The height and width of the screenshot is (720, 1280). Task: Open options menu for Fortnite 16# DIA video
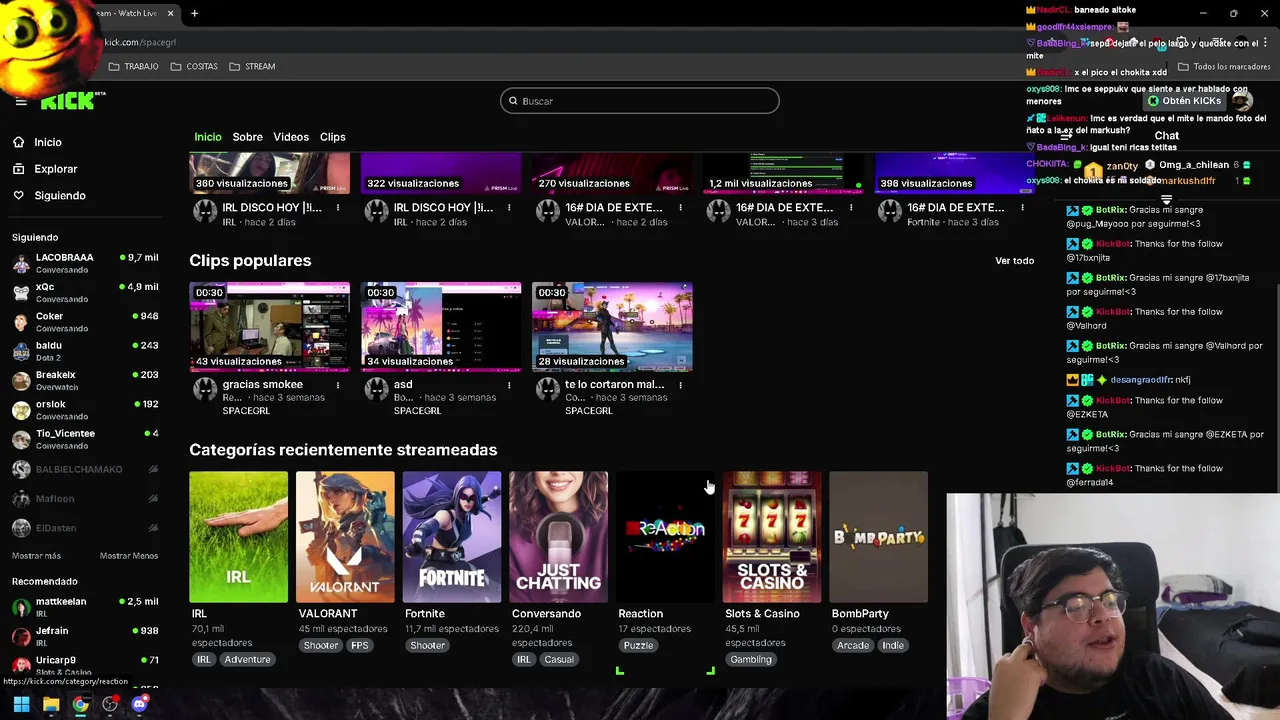1022,208
